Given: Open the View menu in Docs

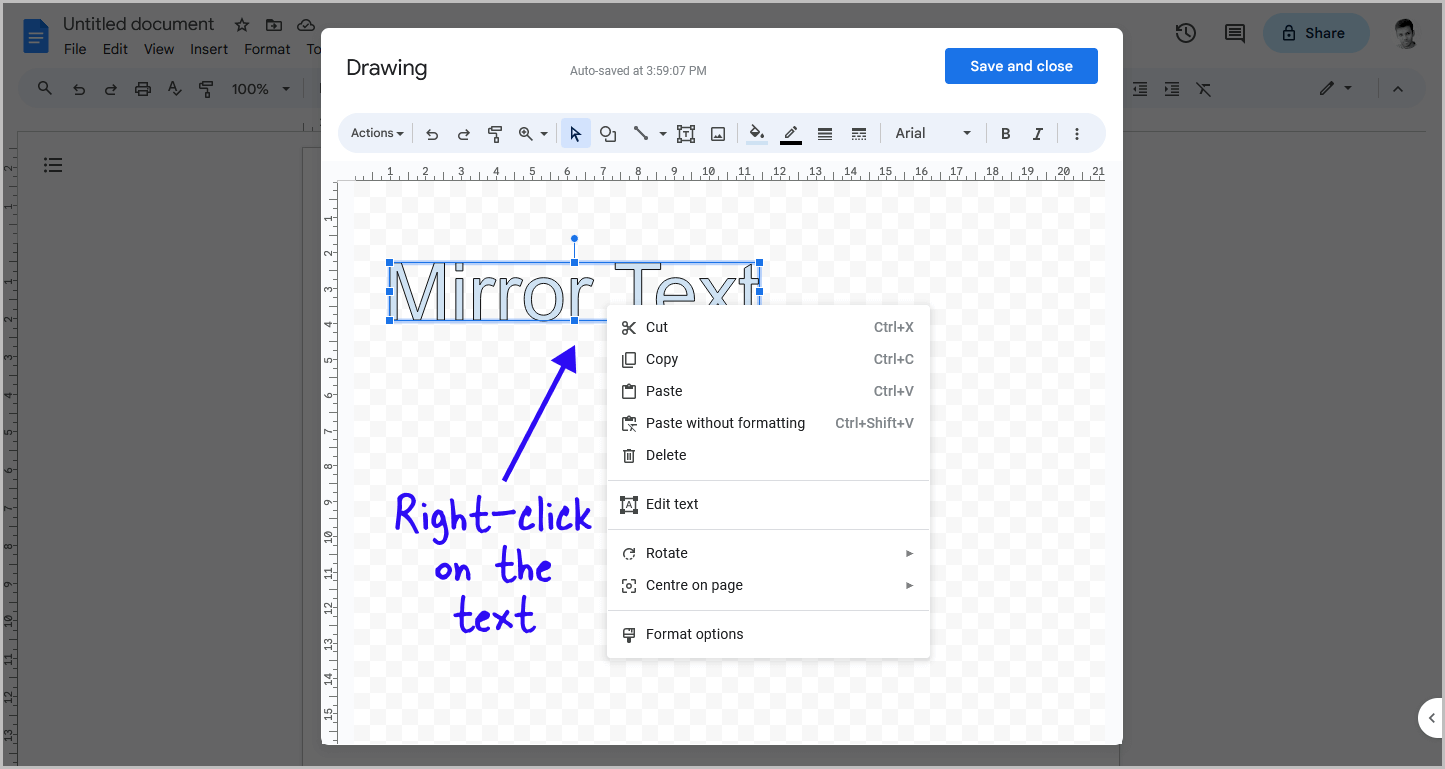Looking at the screenshot, I should (159, 49).
